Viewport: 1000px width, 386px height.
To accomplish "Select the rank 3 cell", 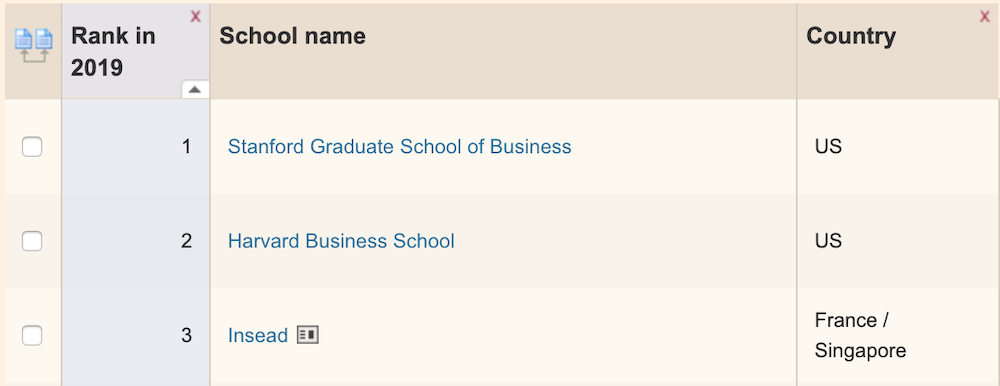I will coord(136,336).
